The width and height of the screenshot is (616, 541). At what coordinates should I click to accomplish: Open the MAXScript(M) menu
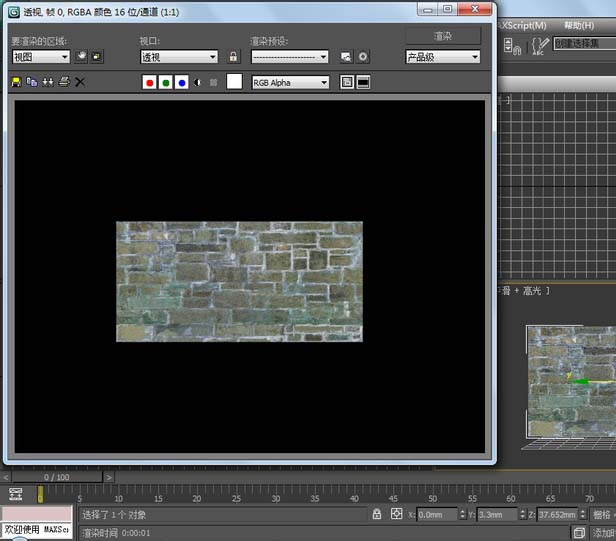point(524,25)
